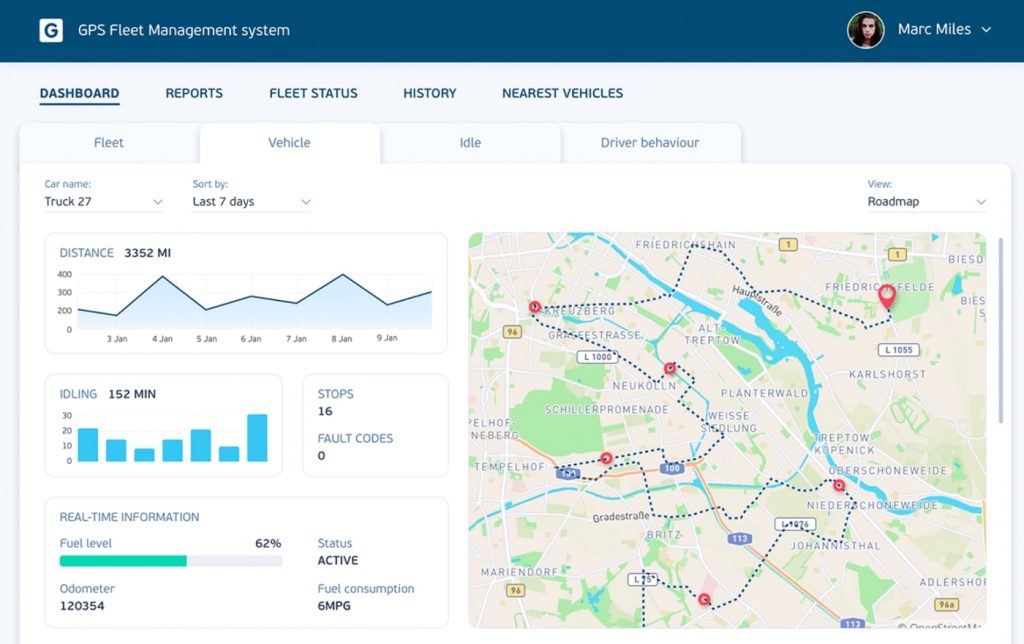Click the marker on route 100 near Tempelhof
The image size is (1024, 644).
pos(606,457)
